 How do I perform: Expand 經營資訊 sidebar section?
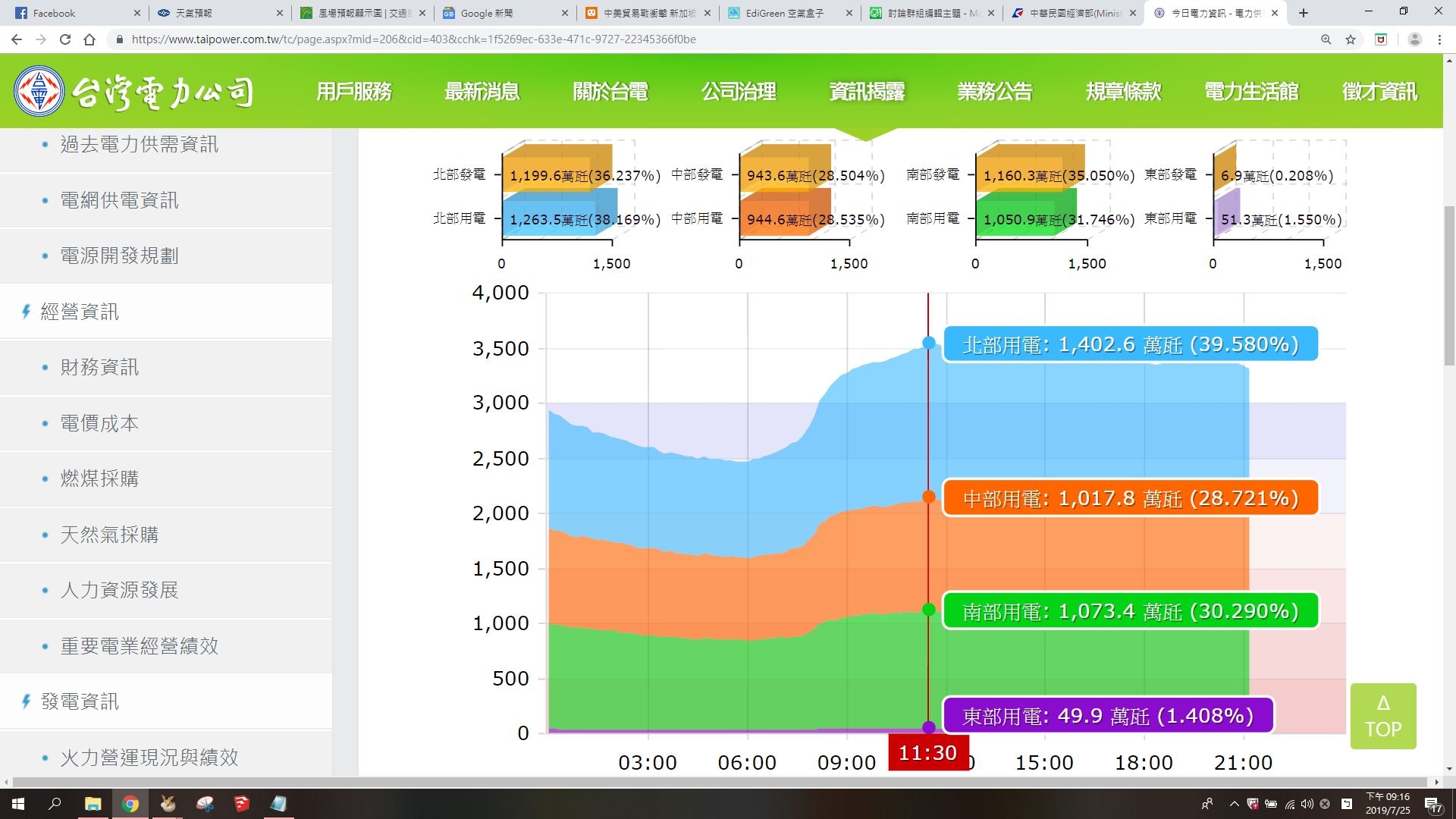(80, 312)
